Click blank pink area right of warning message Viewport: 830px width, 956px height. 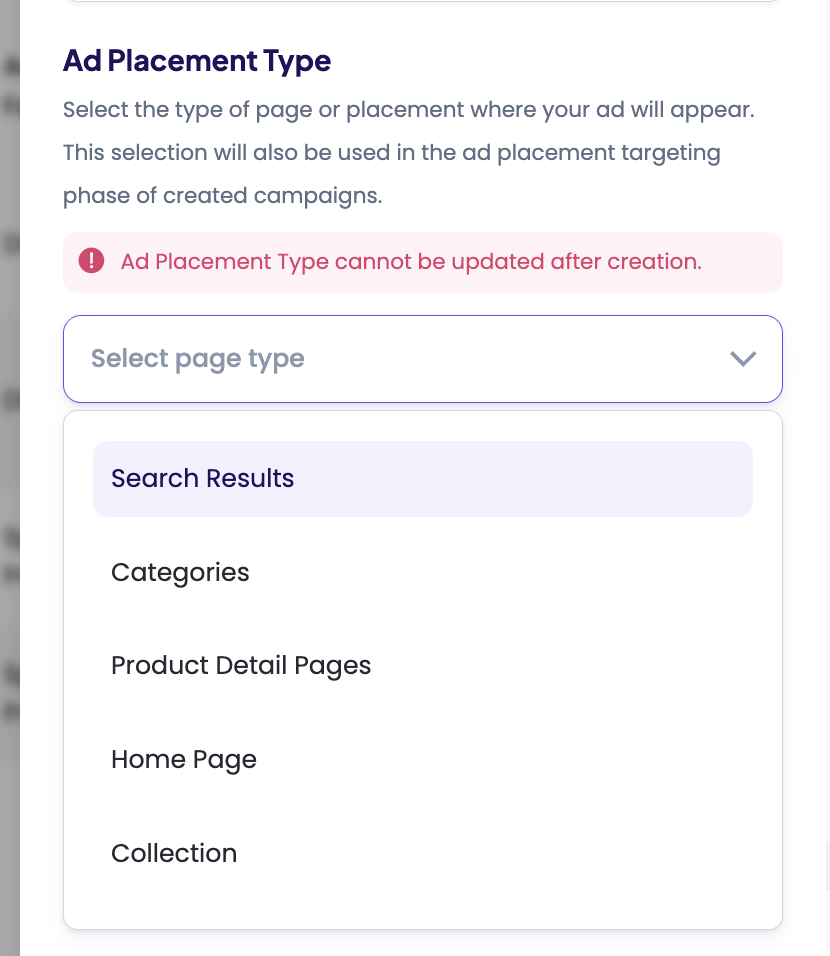click(745, 262)
